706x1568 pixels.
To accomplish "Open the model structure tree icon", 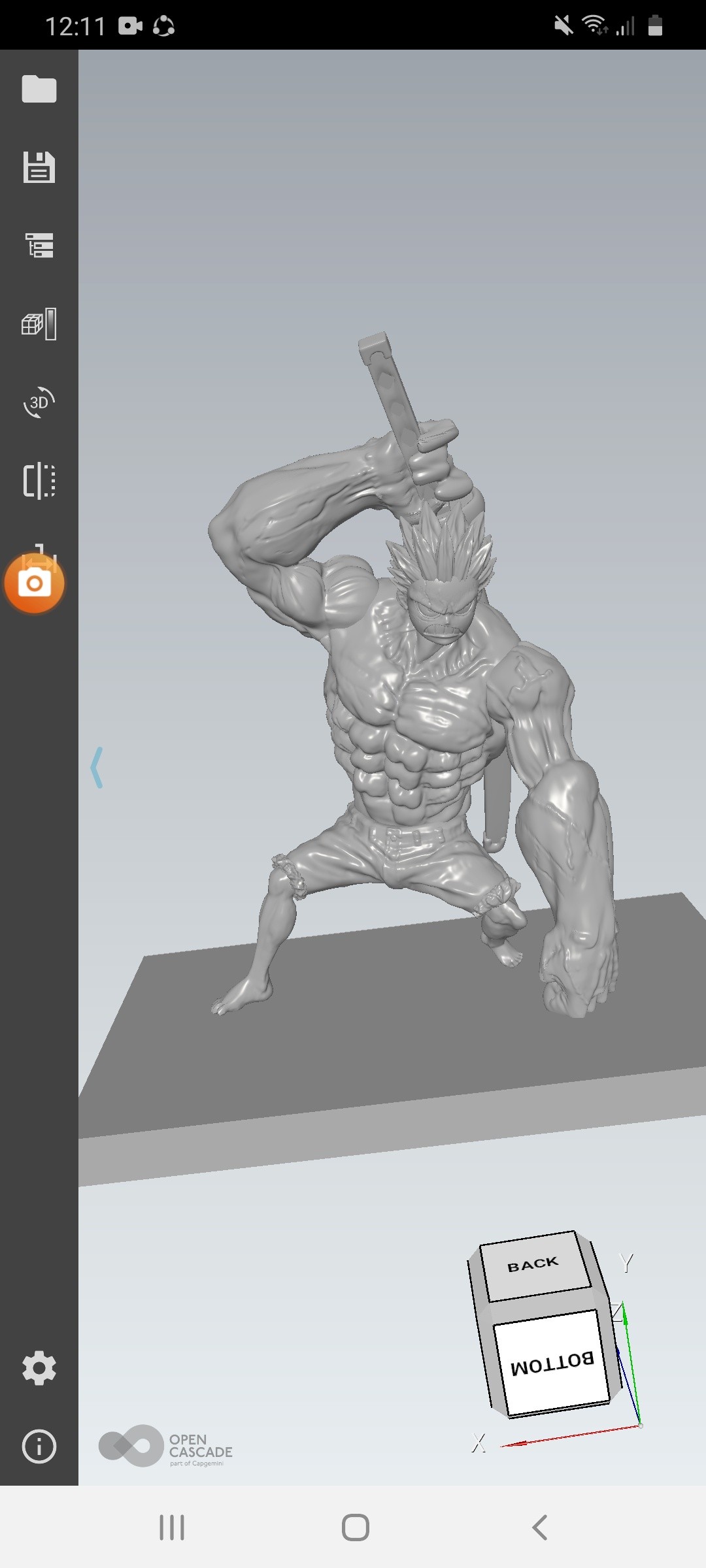I will point(39,245).
